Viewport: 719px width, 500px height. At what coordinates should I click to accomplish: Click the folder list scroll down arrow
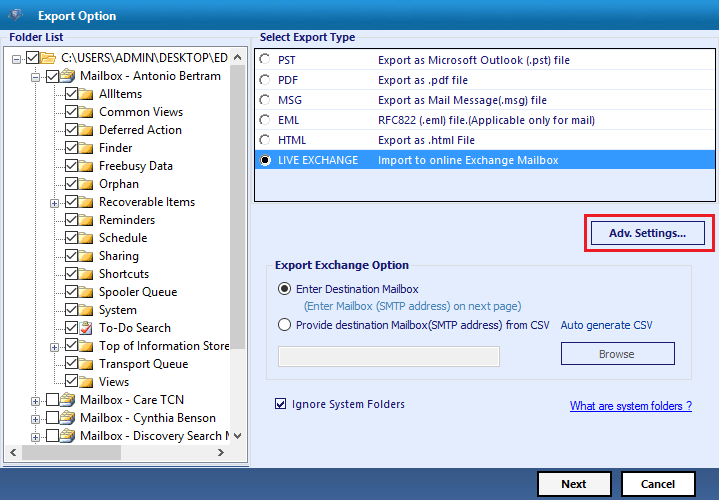click(x=238, y=436)
